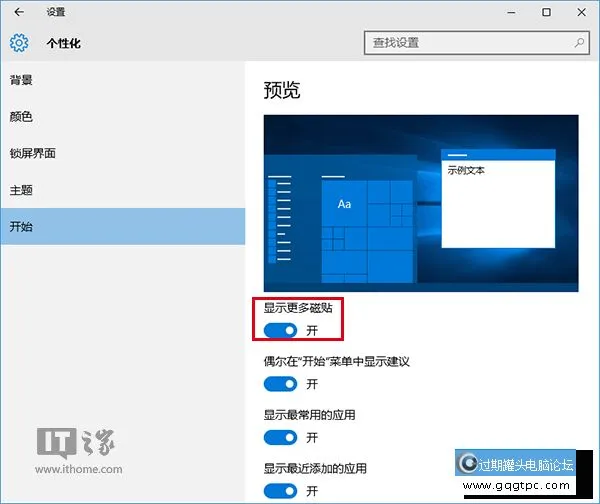600x504 pixels.
Task: Maximize the Settings window
Action: (x=546, y=13)
